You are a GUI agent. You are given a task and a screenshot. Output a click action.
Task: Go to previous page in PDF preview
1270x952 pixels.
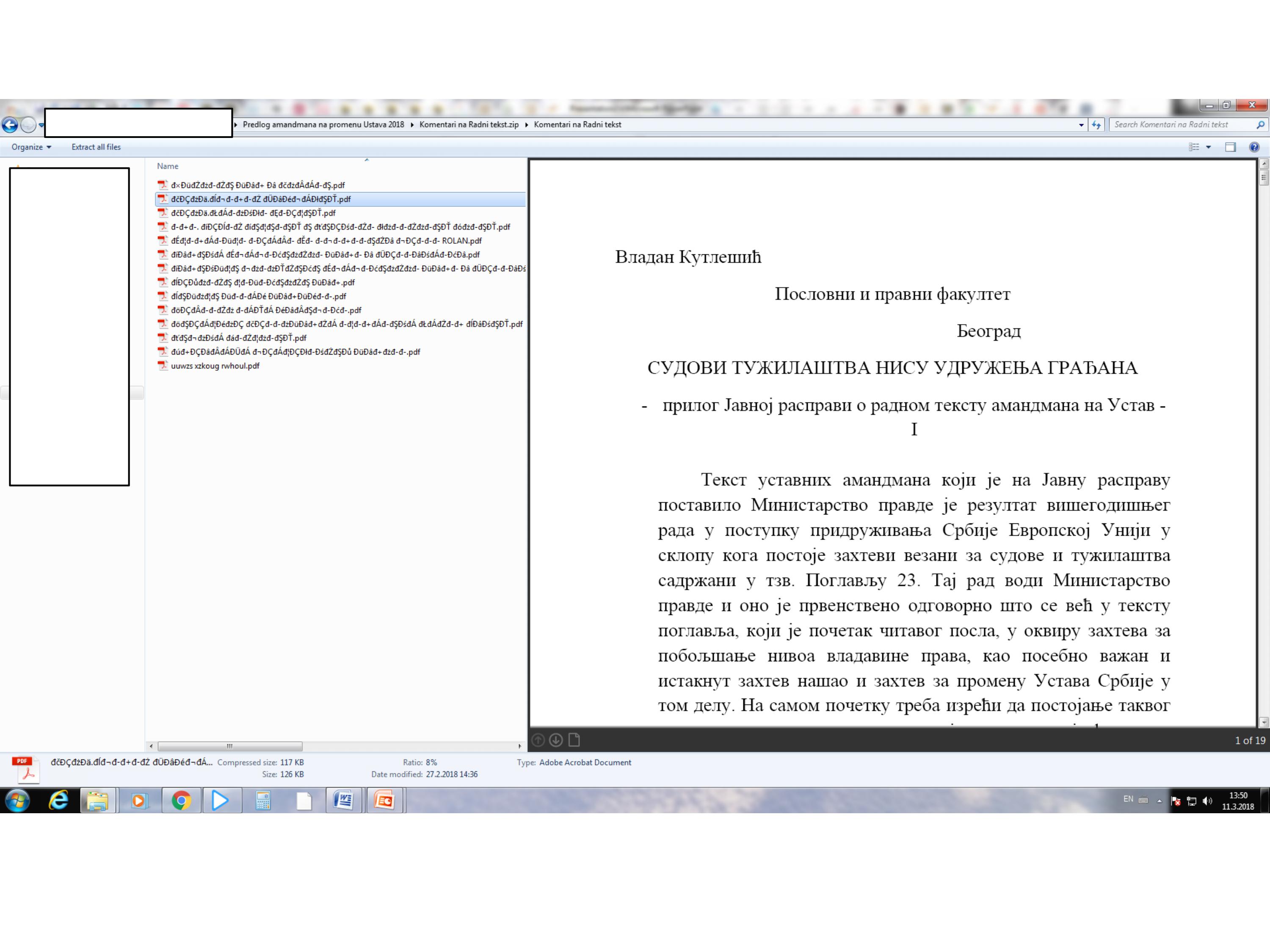point(538,740)
